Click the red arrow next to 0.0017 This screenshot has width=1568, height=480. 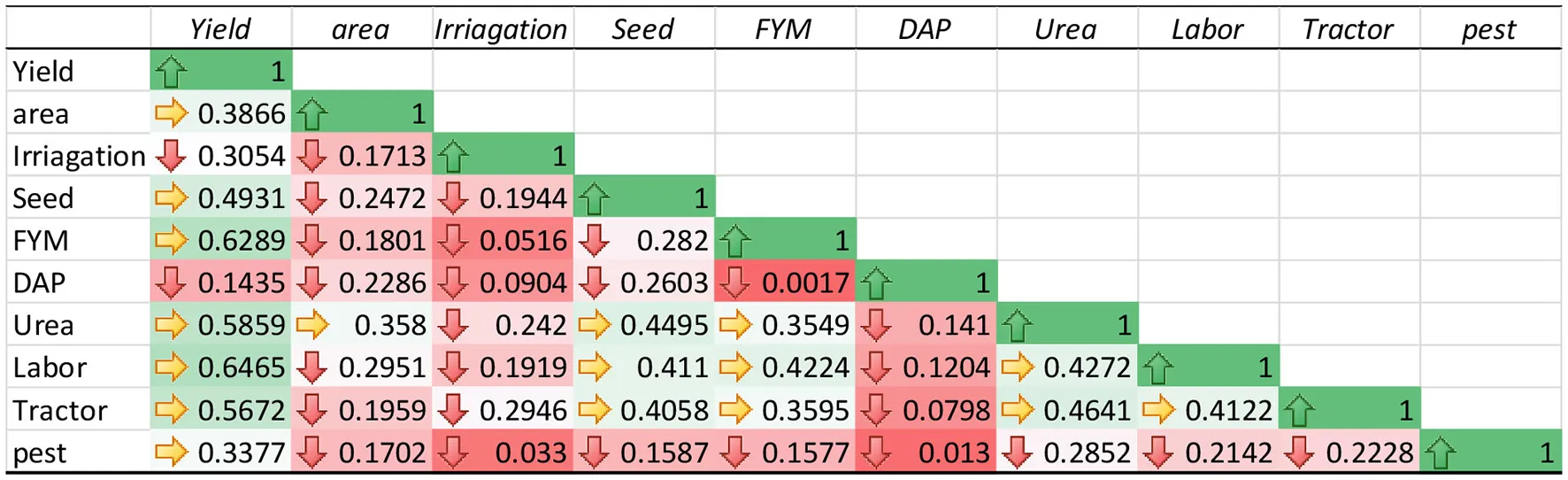tap(734, 283)
